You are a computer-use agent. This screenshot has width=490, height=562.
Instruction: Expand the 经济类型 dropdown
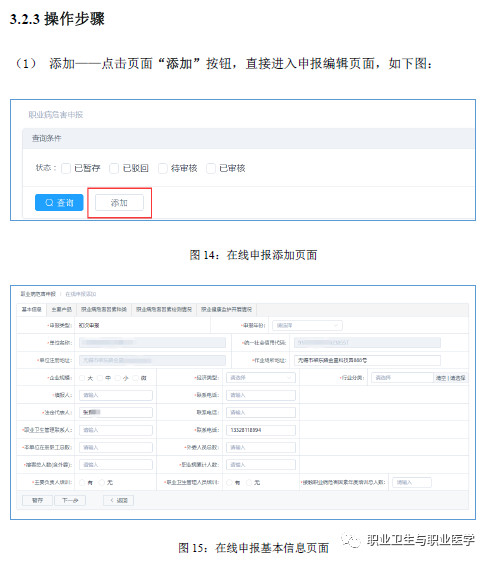(x=261, y=378)
